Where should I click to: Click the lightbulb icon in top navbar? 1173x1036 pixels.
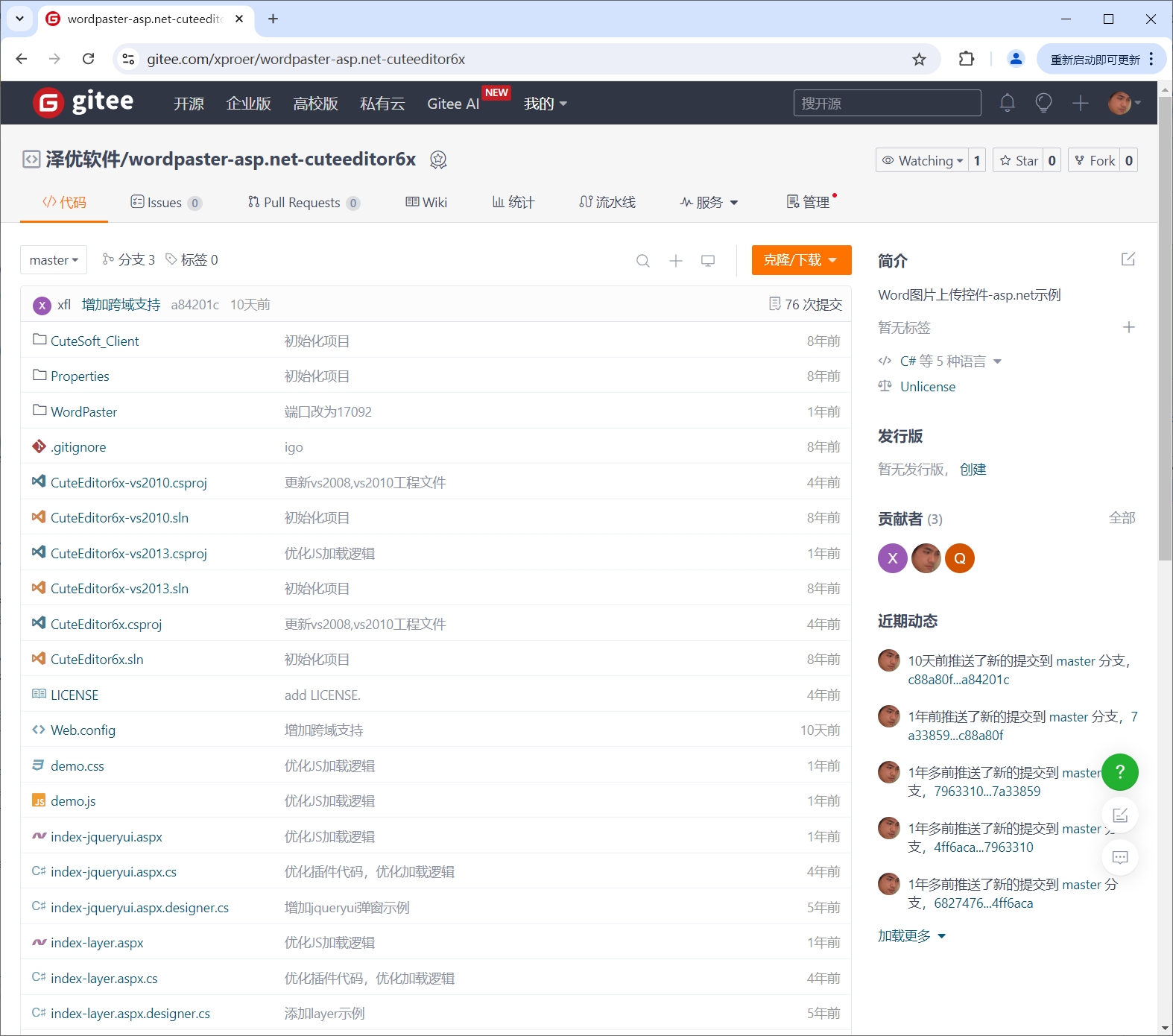tap(1043, 103)
